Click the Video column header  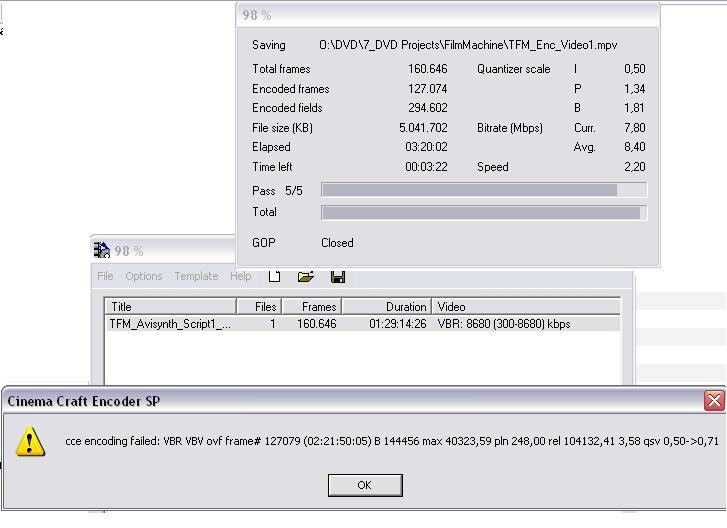[526, 306]
